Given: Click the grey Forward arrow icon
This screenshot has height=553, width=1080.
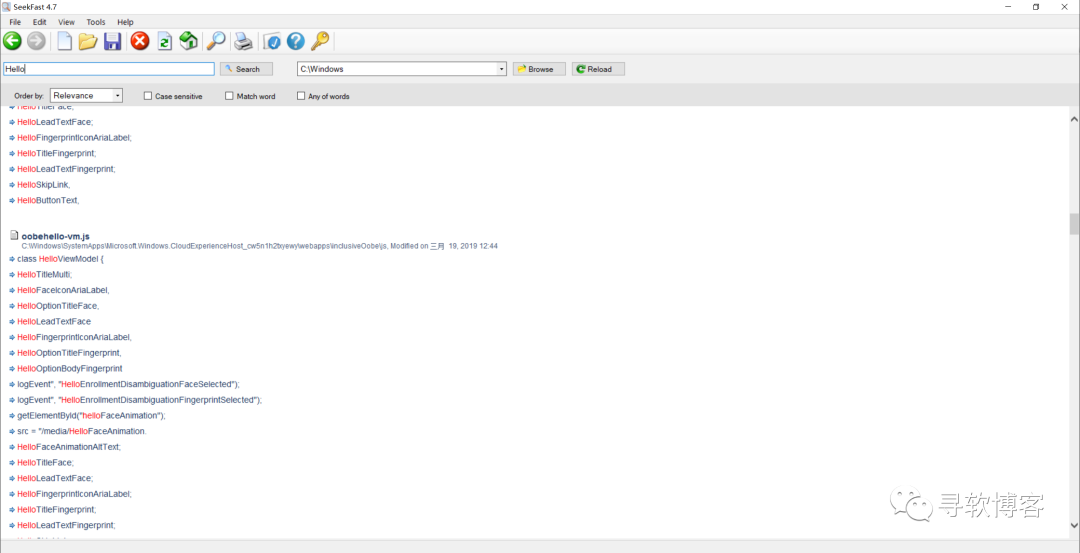Looking at the screenshot, I should [36, 41].
